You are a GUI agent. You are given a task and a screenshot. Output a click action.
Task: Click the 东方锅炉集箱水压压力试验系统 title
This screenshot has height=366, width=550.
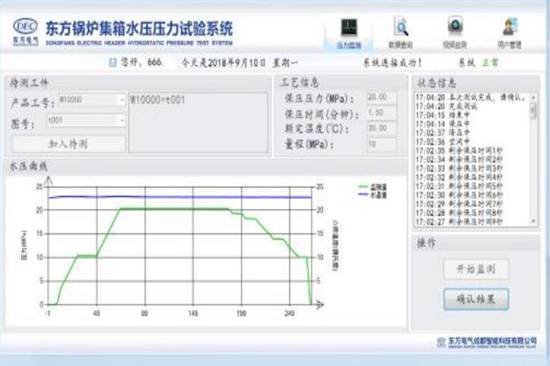coord(139,28)
